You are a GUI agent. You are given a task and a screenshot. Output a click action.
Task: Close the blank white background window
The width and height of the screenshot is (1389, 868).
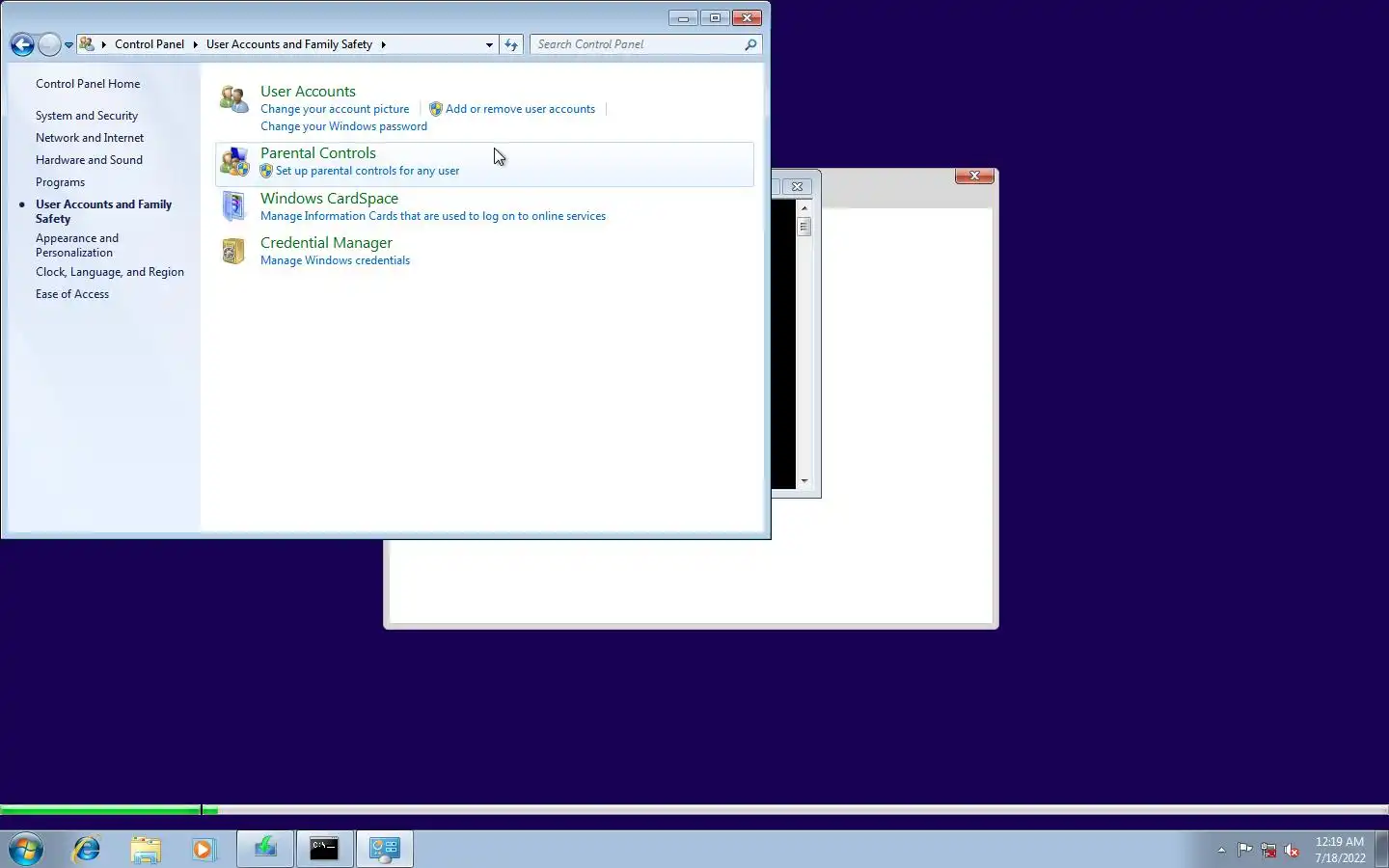coord(974,176)
